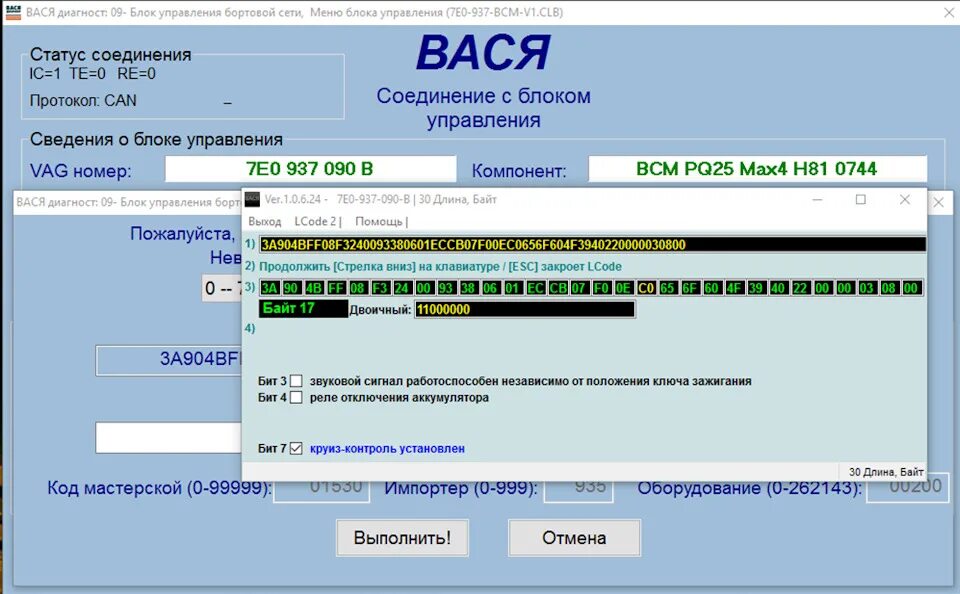Select byte cell 39
The height and width of the screenshot is (594, 960).
pyautogui.click(x=756, y=288)
